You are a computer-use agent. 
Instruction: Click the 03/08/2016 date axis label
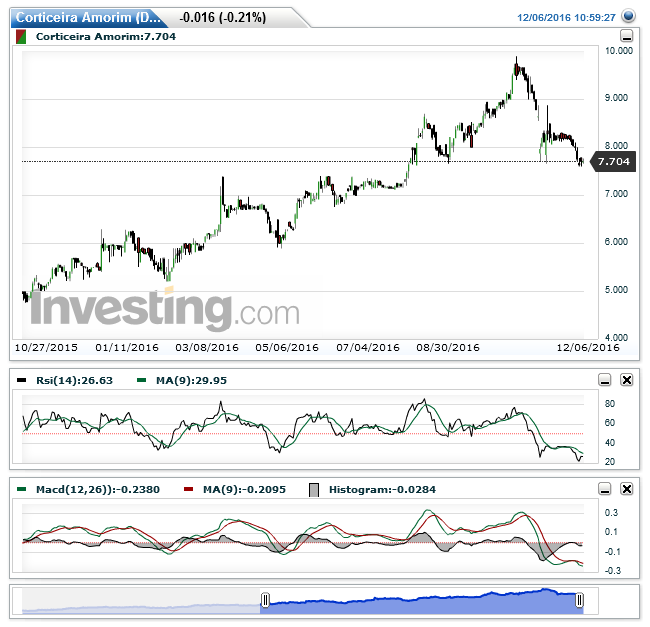click(x=207, y=347)
